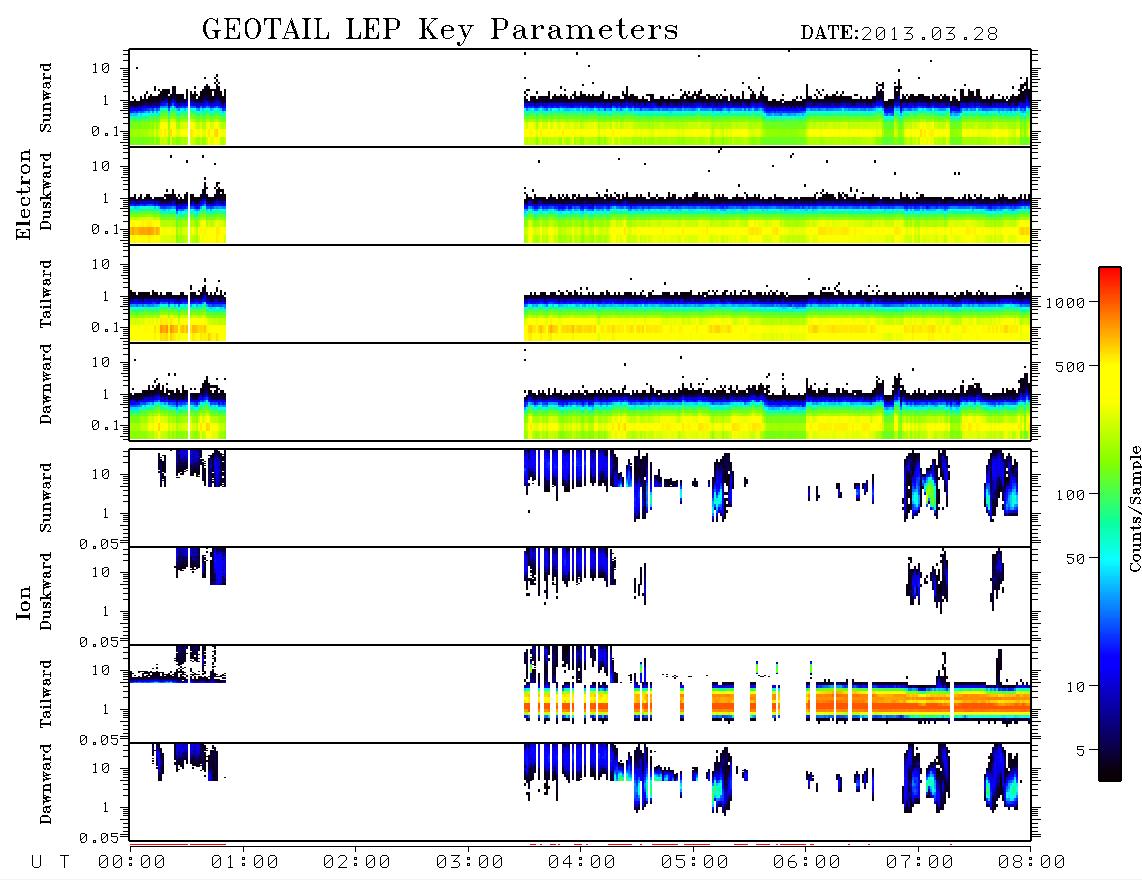Click the '1000' color bar tick
Image resolution: width=1142 pixels, height=880 pixels.
point(1065,303)
